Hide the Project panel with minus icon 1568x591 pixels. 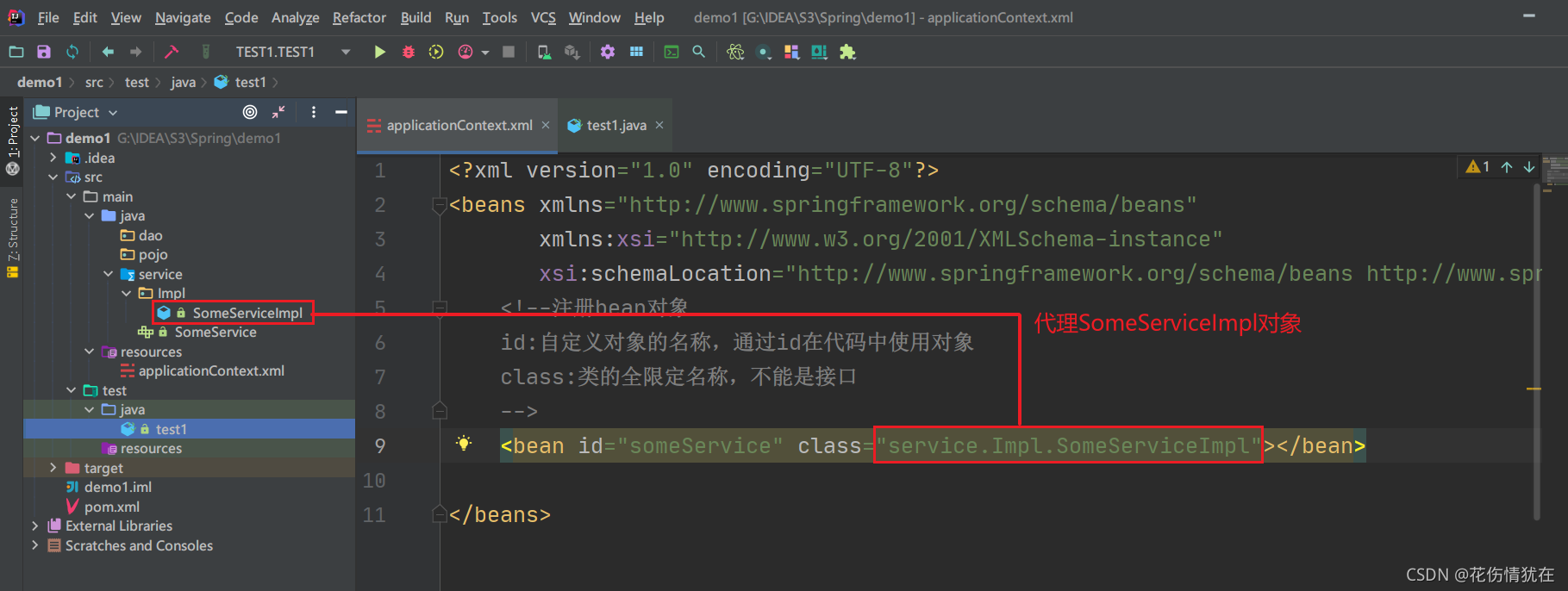click(x=341, y=112)
